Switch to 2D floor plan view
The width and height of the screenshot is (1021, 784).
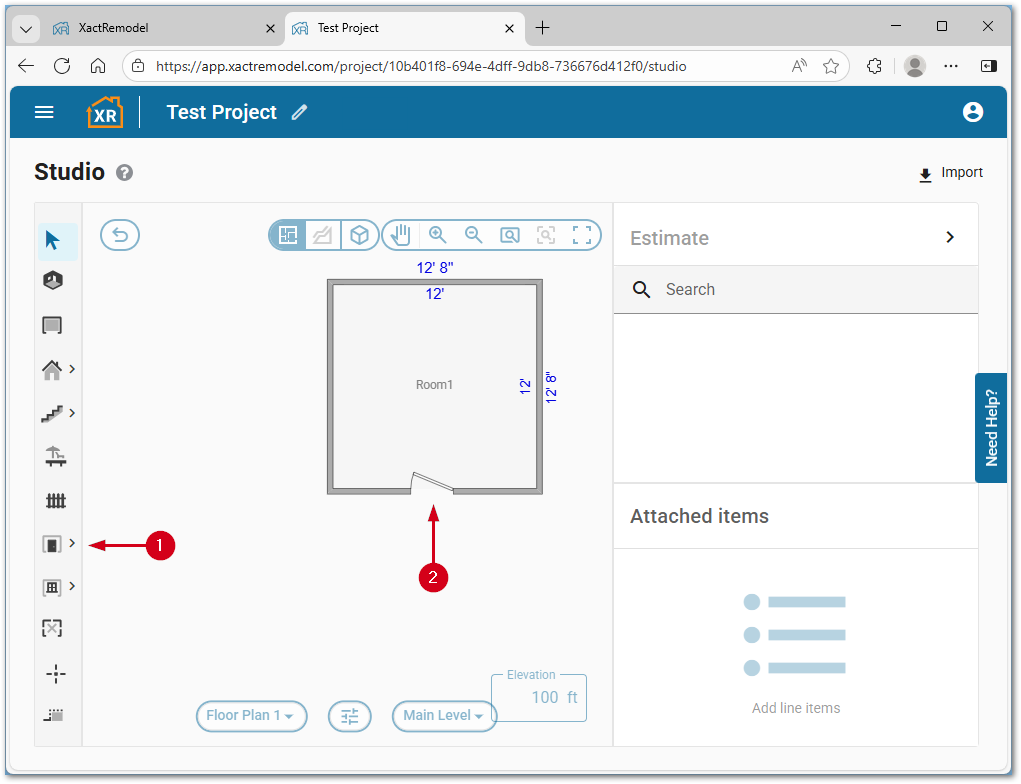tap(288, 235)
